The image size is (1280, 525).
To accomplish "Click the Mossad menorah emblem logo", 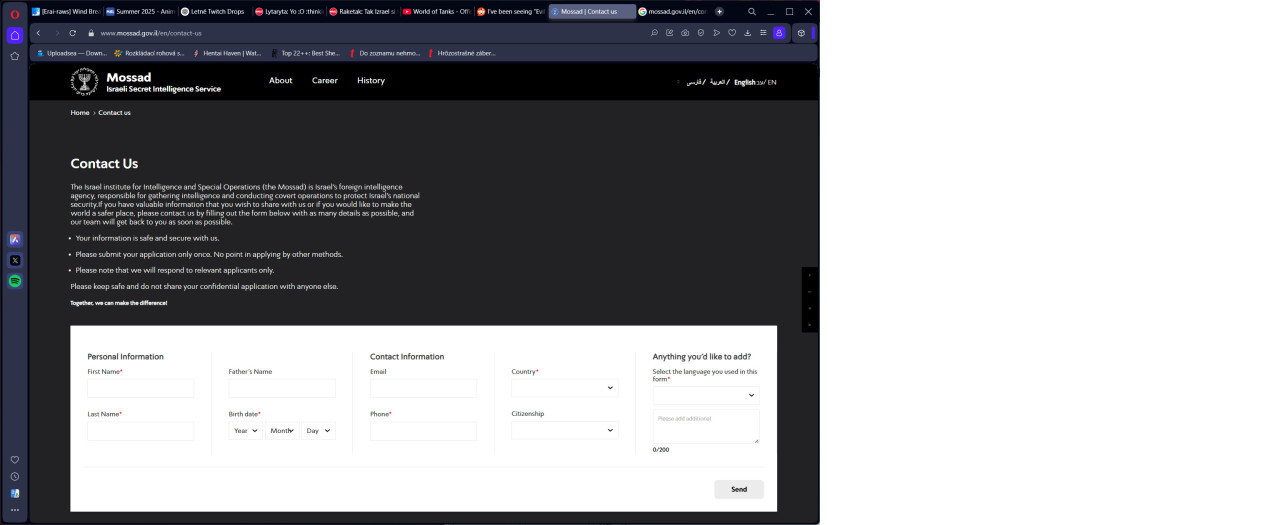I will [84, 82].
